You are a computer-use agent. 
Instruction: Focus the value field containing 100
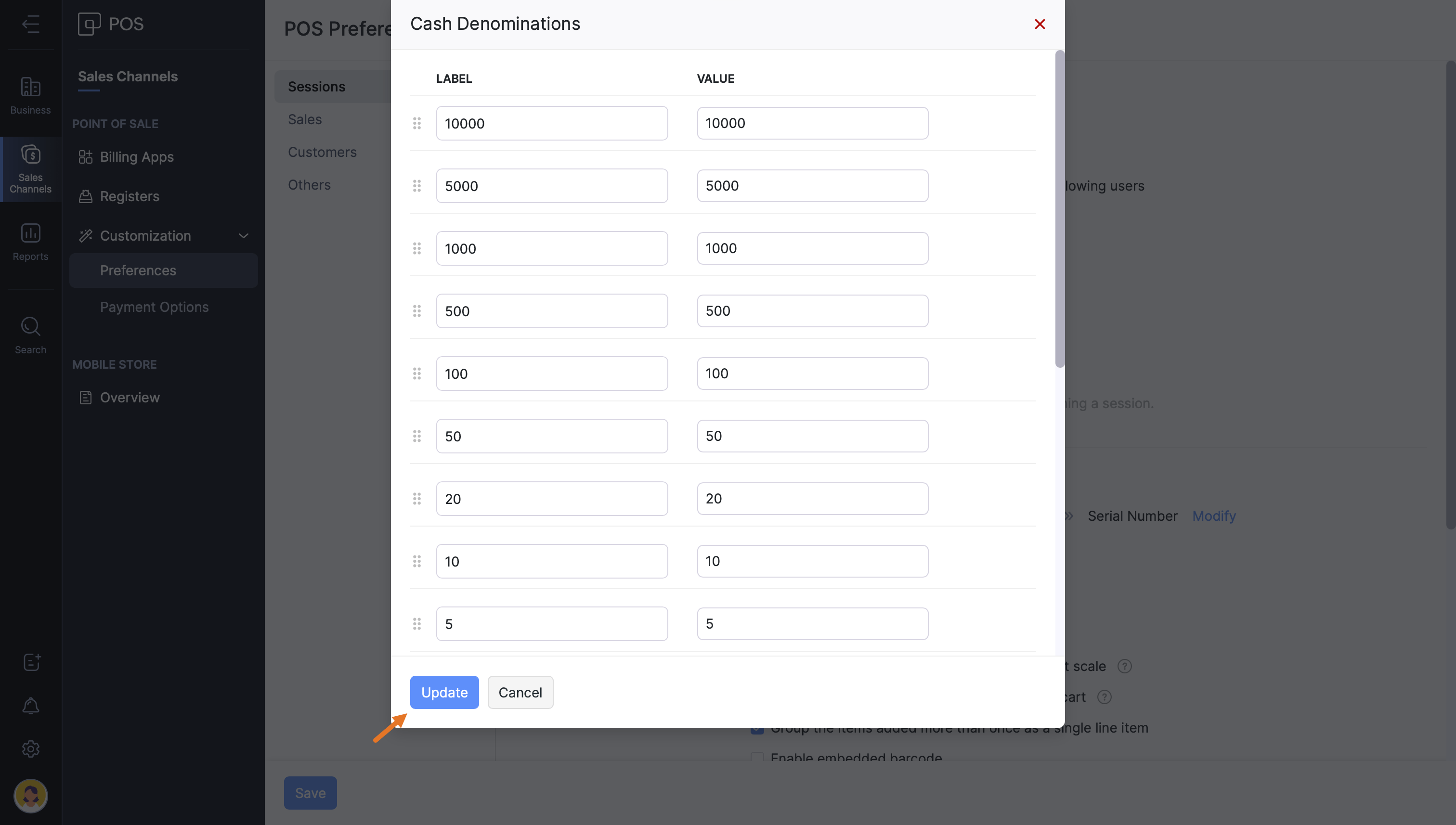pyautogui.click(x=812, y=374)
